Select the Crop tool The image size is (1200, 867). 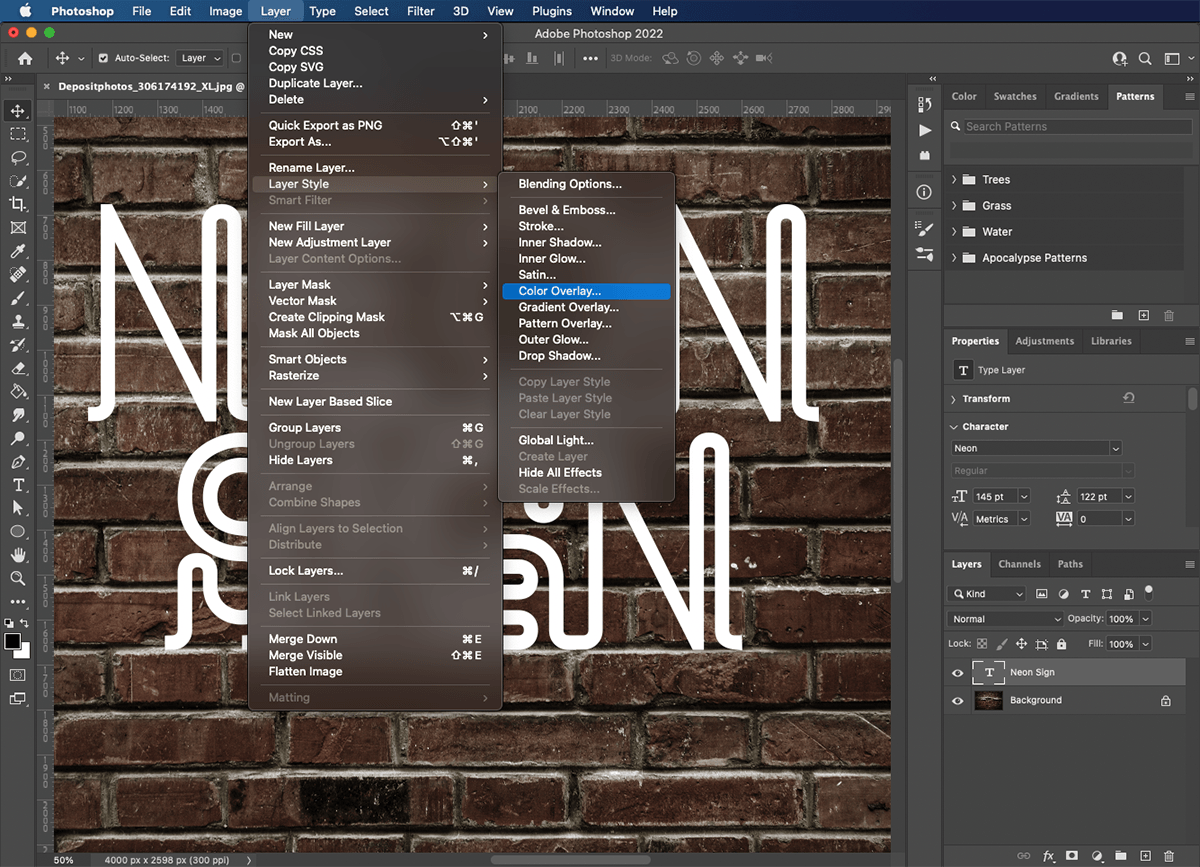click(x=16, y=204)
